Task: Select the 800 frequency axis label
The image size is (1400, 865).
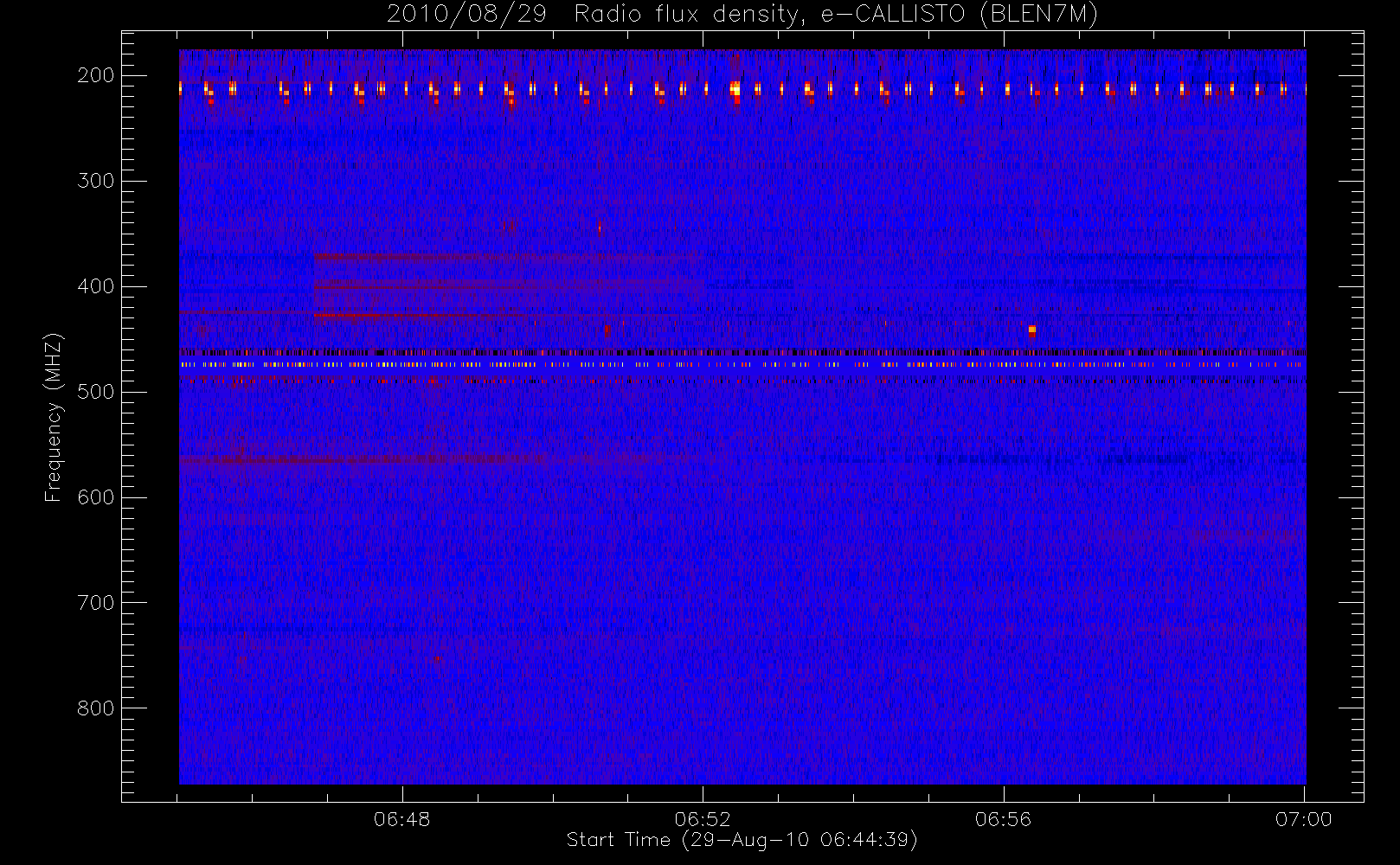Action: point(96,708)
